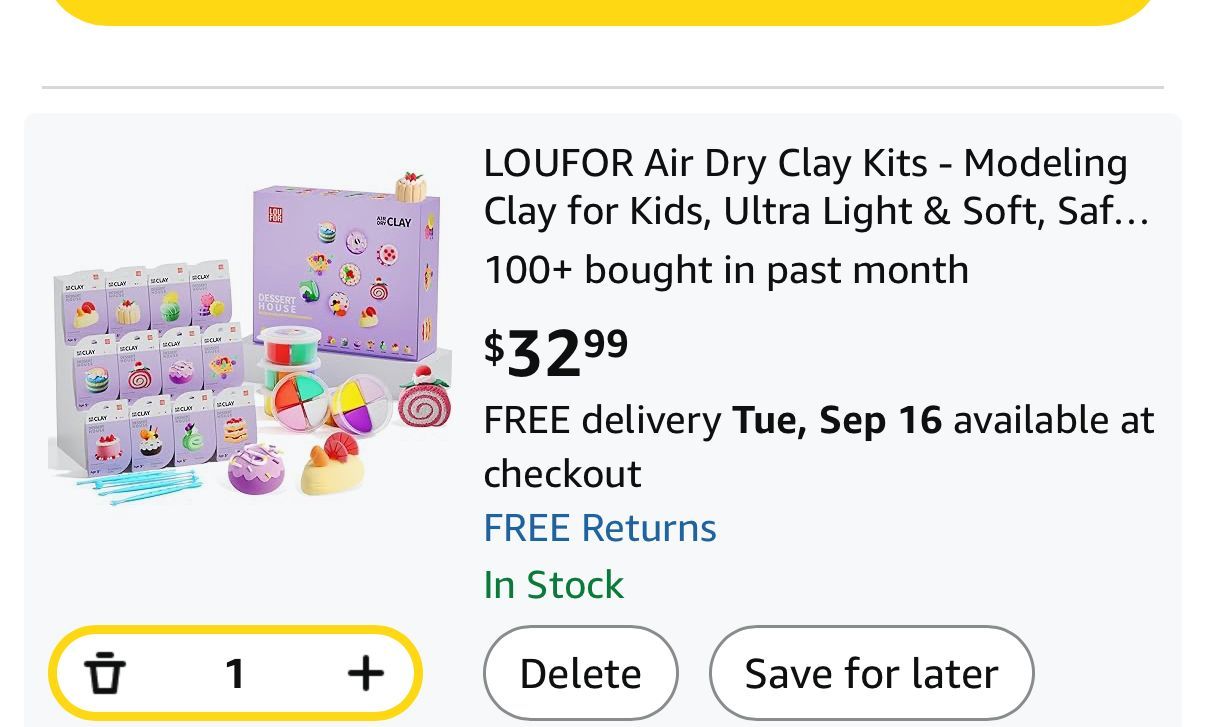Open the FREE Returns link
The image size is (1206, 727).
599,528
